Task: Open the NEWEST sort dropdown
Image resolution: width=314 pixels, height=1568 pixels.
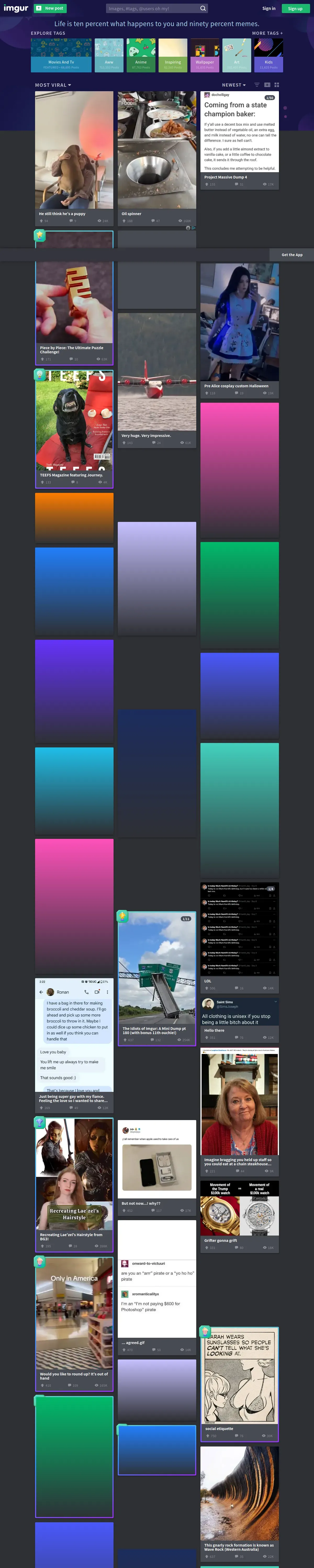Action: click(234, 85)
